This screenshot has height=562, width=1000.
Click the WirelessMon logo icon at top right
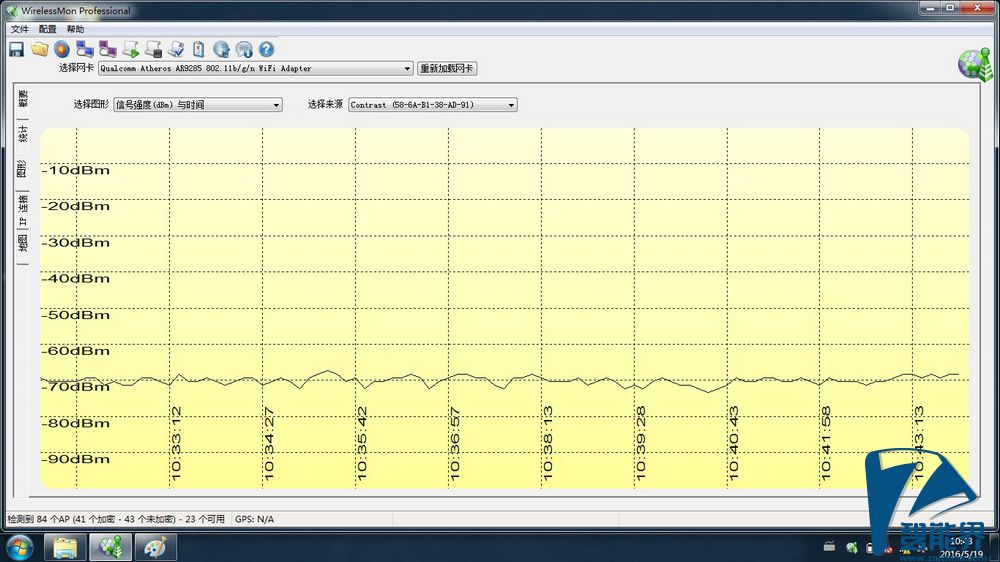pos(972,63)
